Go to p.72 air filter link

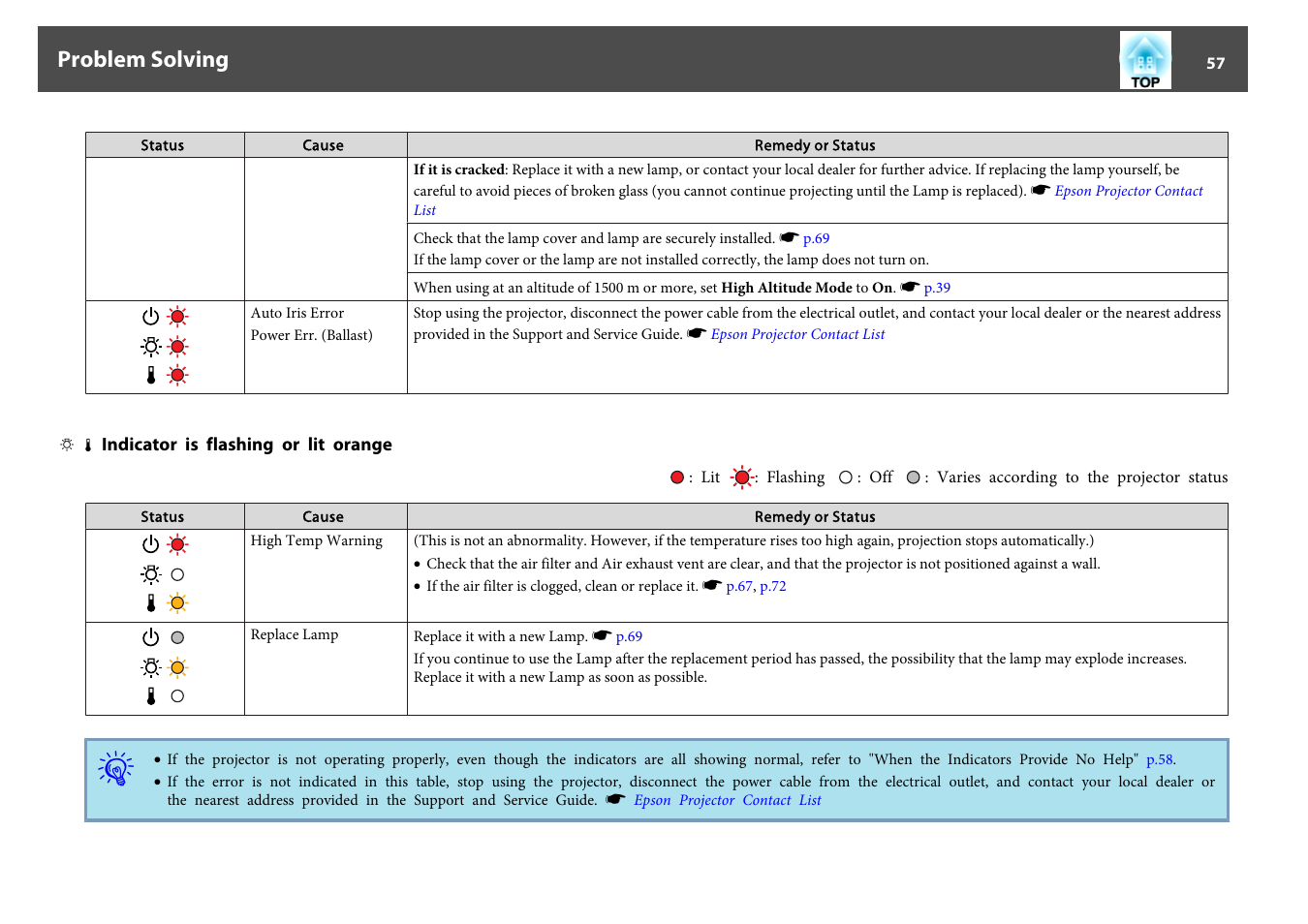coord(773,586)
